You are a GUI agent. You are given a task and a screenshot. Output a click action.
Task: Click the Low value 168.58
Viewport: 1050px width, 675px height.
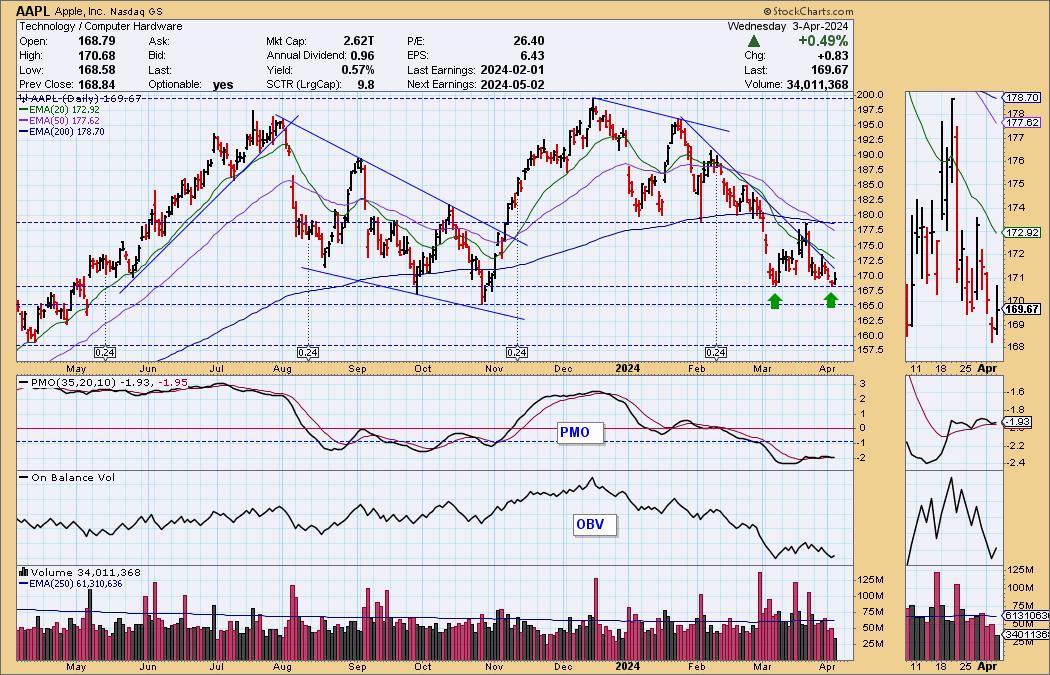click(x=98, y=70)
